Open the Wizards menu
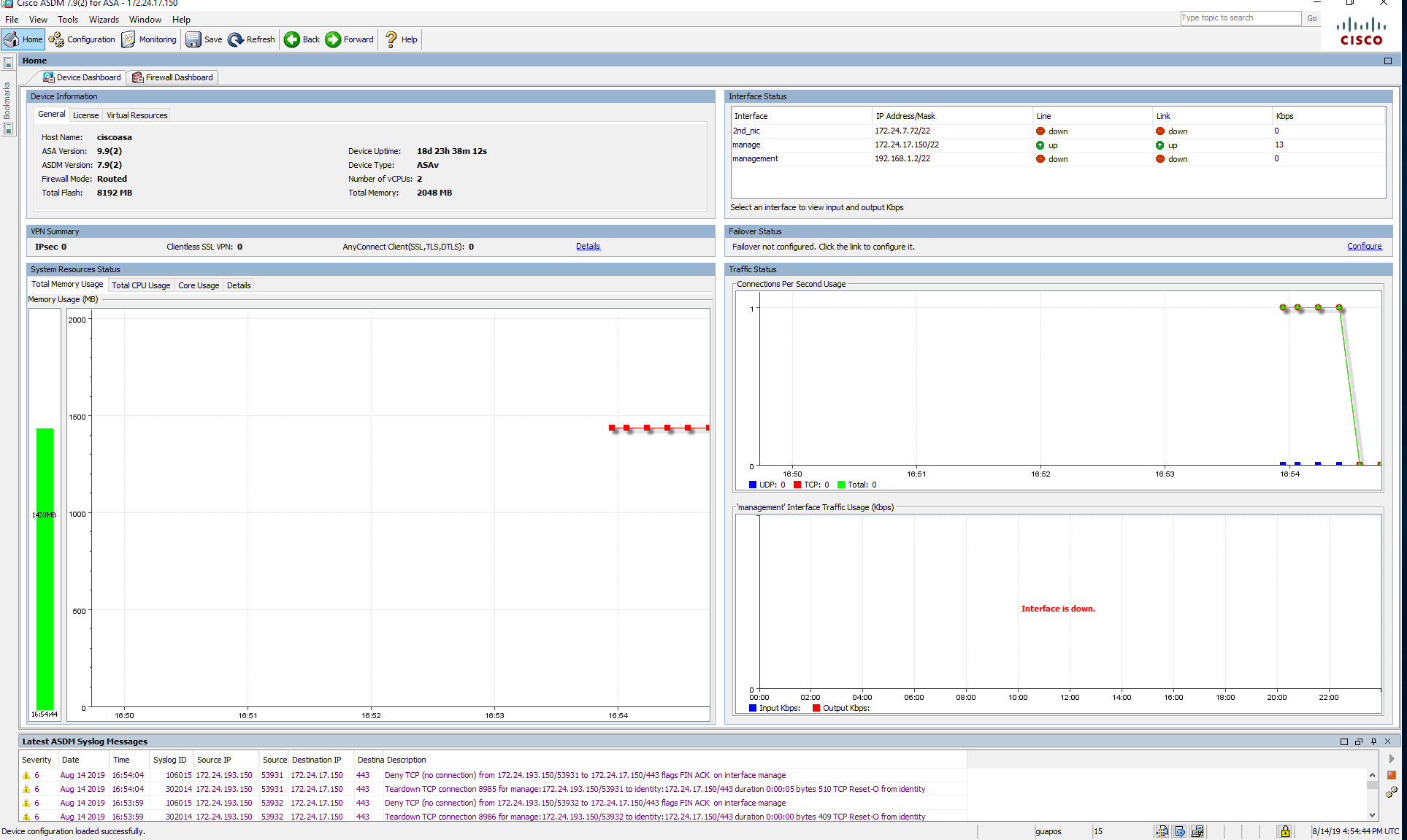 pyautogui.click(x=104, y=20)
